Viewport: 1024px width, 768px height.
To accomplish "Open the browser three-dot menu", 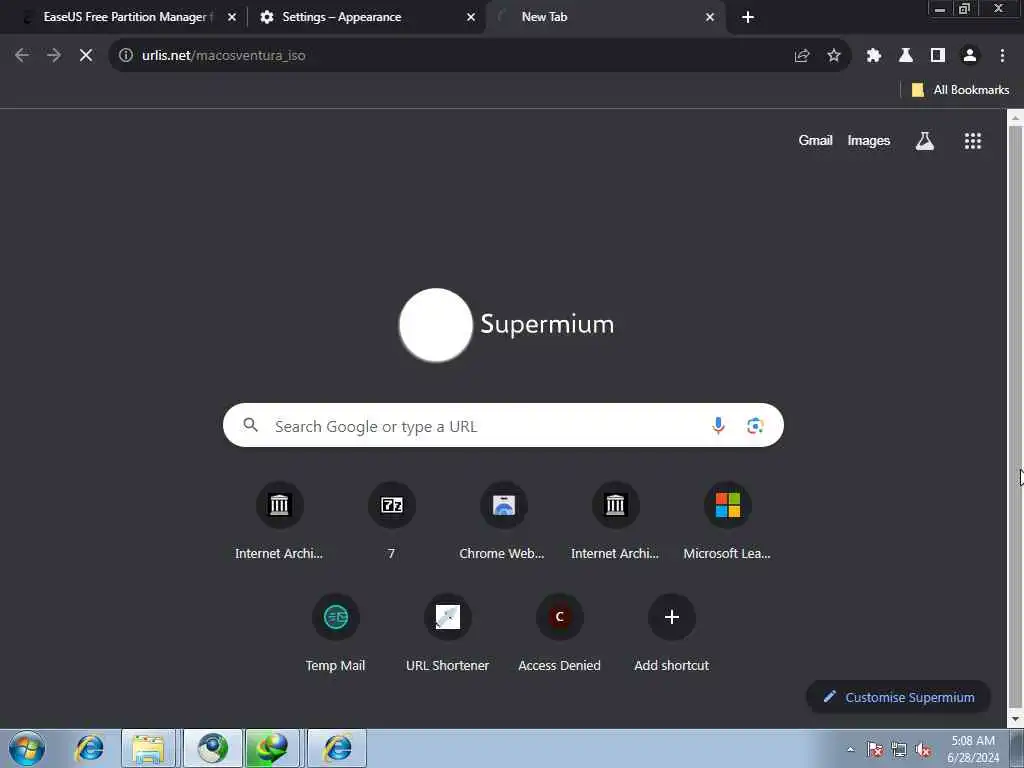I will (x=1002, y=56).
